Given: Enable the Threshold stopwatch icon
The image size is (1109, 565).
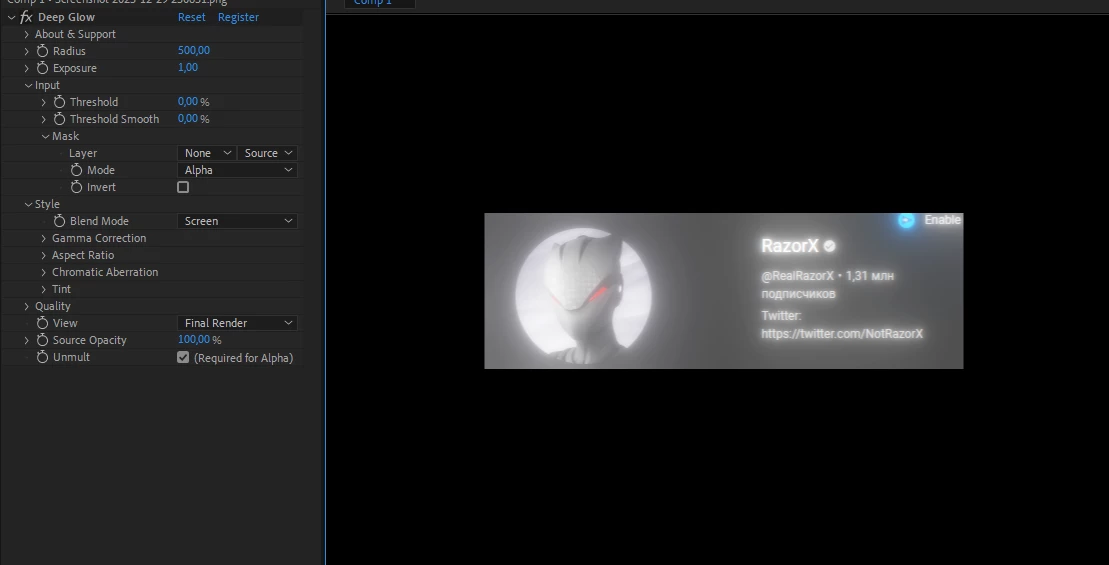Looking at the screenshot, I should tap(59, 102).
